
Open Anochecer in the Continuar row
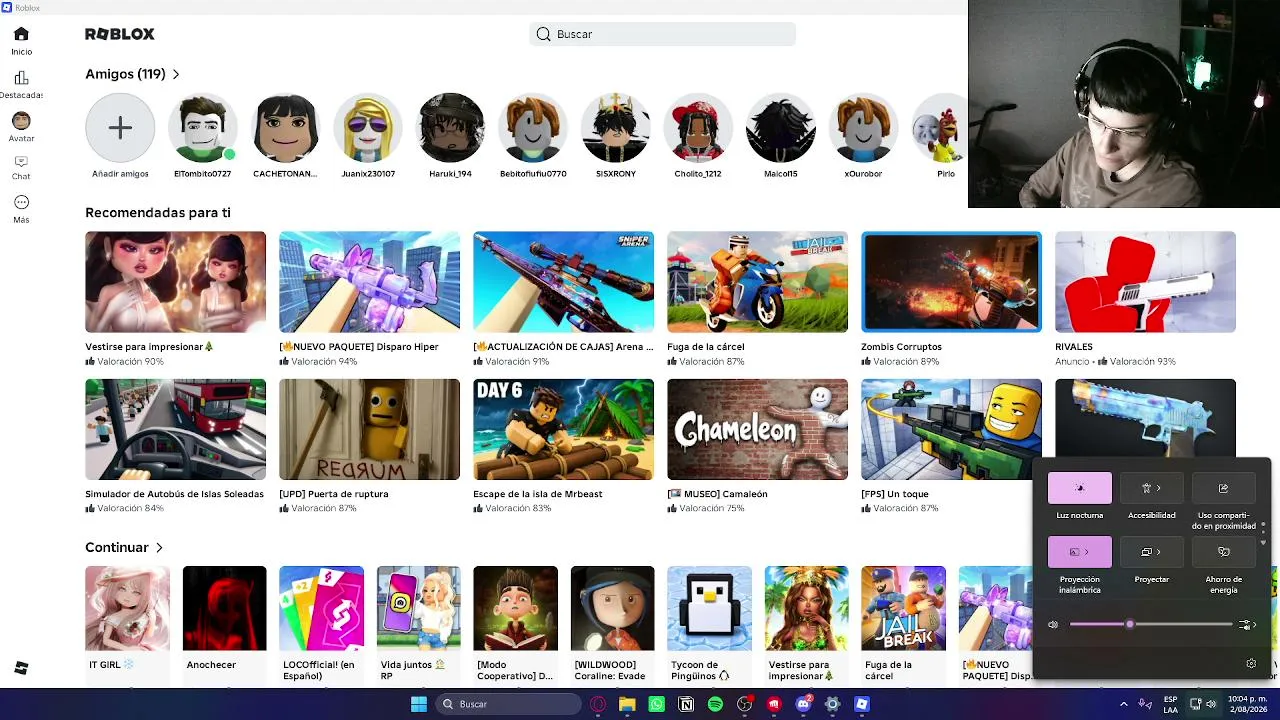point(224,608)
